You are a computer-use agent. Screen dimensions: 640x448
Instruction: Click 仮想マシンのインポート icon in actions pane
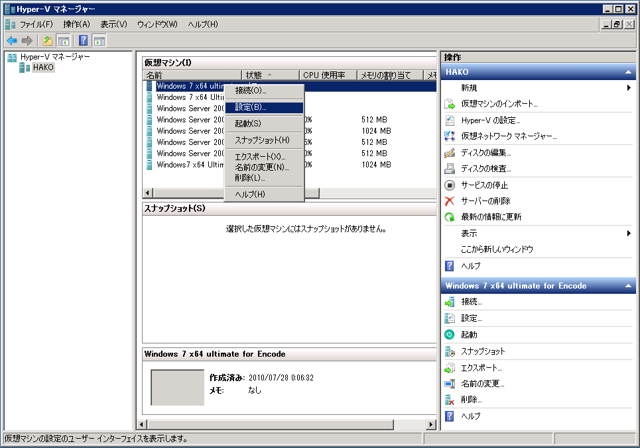pyautogui.click(x=449, y=104)
